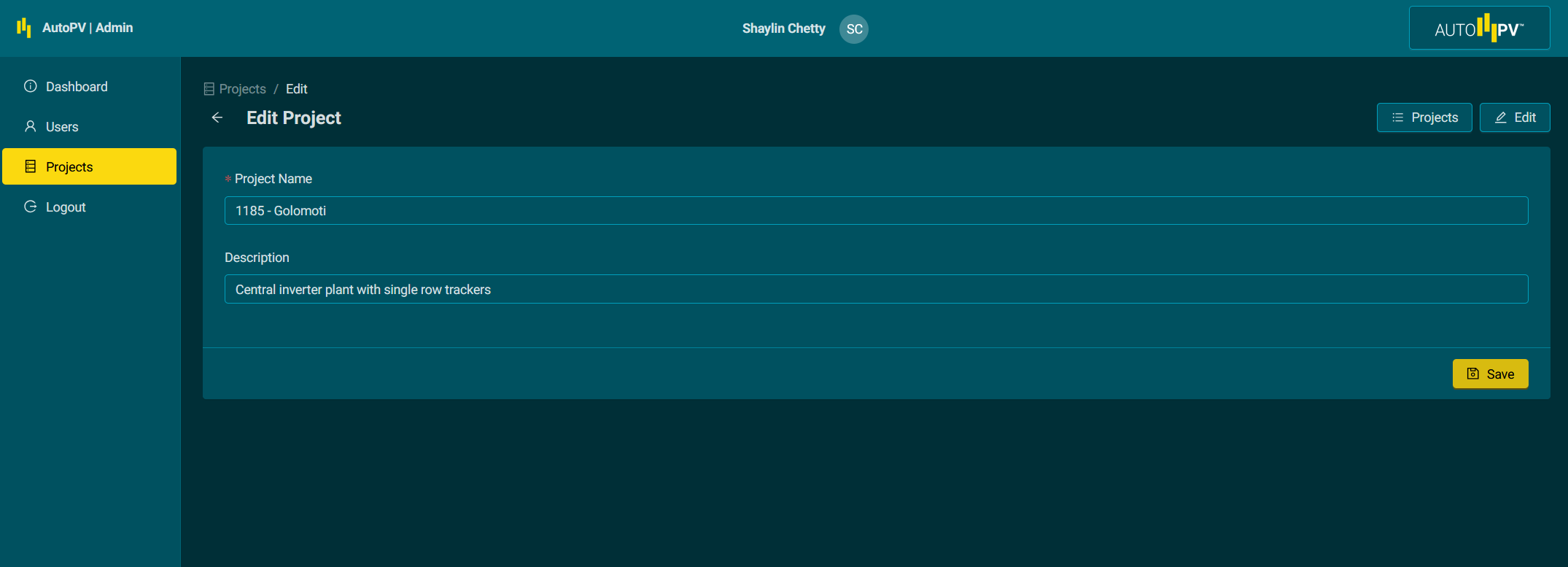Click the Logout icon in sidebar

tap(31, 207)
